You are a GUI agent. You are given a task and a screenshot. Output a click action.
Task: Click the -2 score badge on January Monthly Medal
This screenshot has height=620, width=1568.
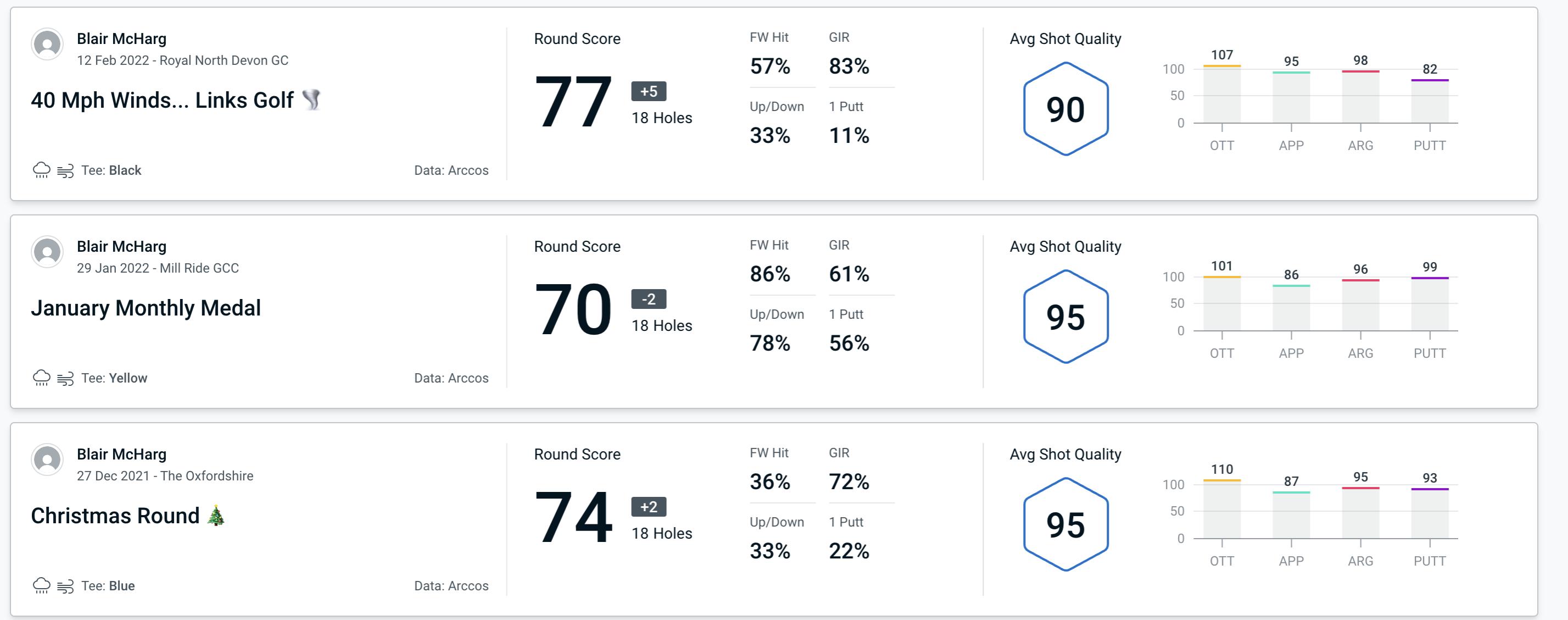click(x=644, y=298)
